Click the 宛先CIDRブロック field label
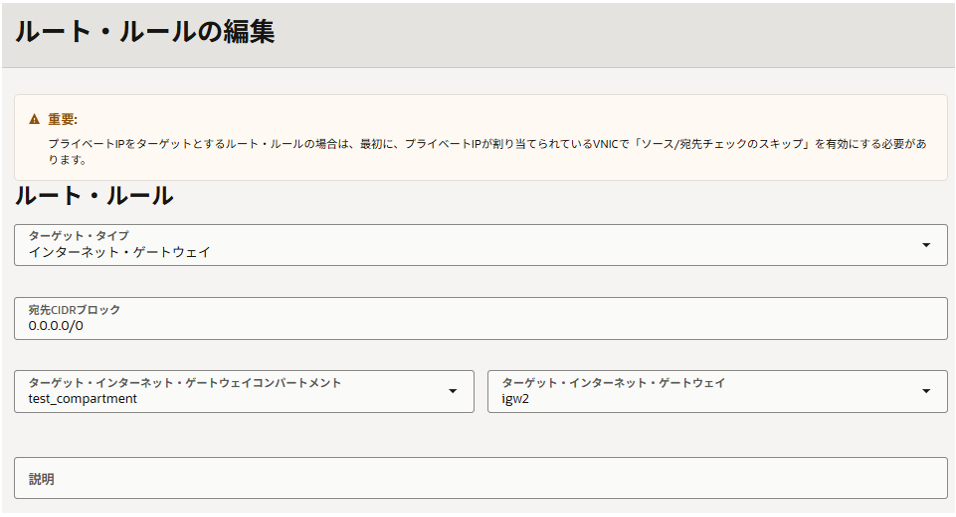The image size is (956, 517). [x=75, y=310]
